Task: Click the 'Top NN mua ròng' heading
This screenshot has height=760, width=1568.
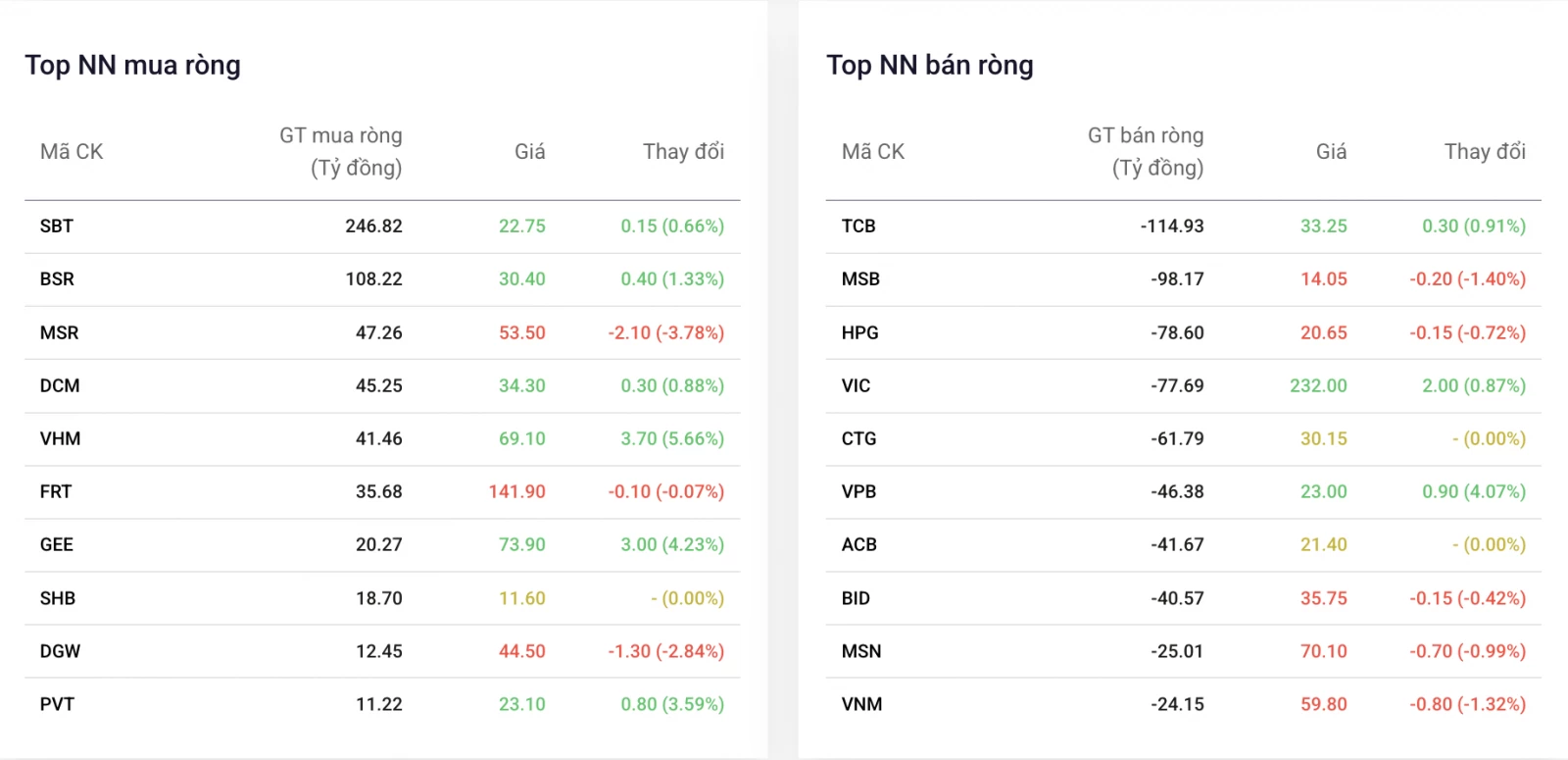Action: click(132, 66)
